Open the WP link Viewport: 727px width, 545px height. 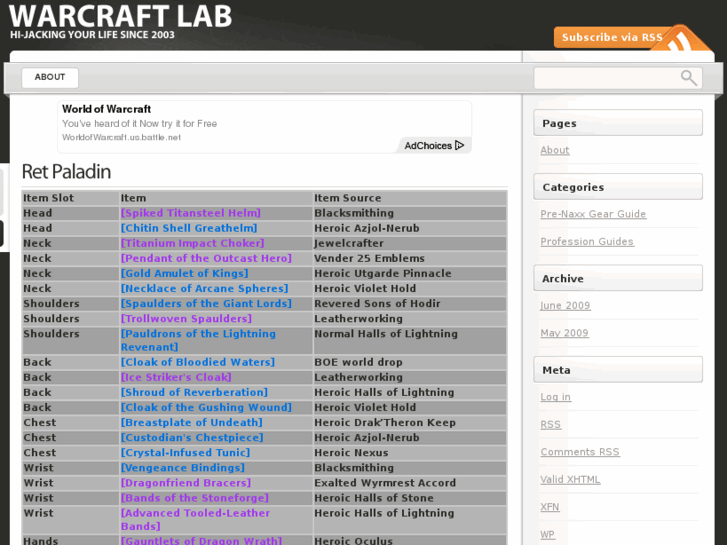tap(547, 534)
